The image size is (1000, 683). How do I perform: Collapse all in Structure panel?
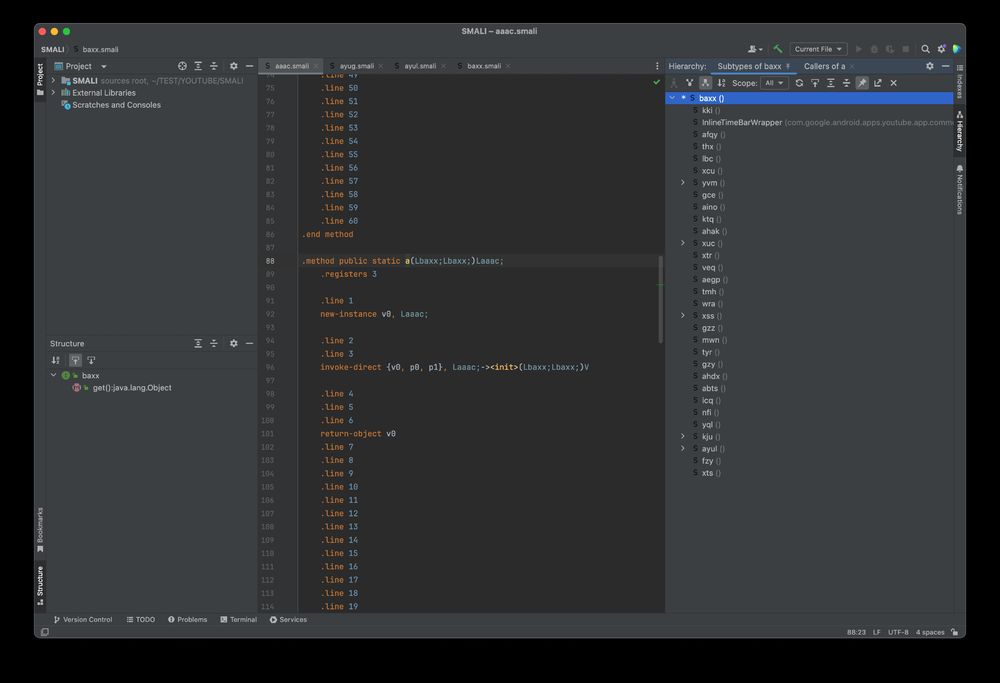pos(214,344)
